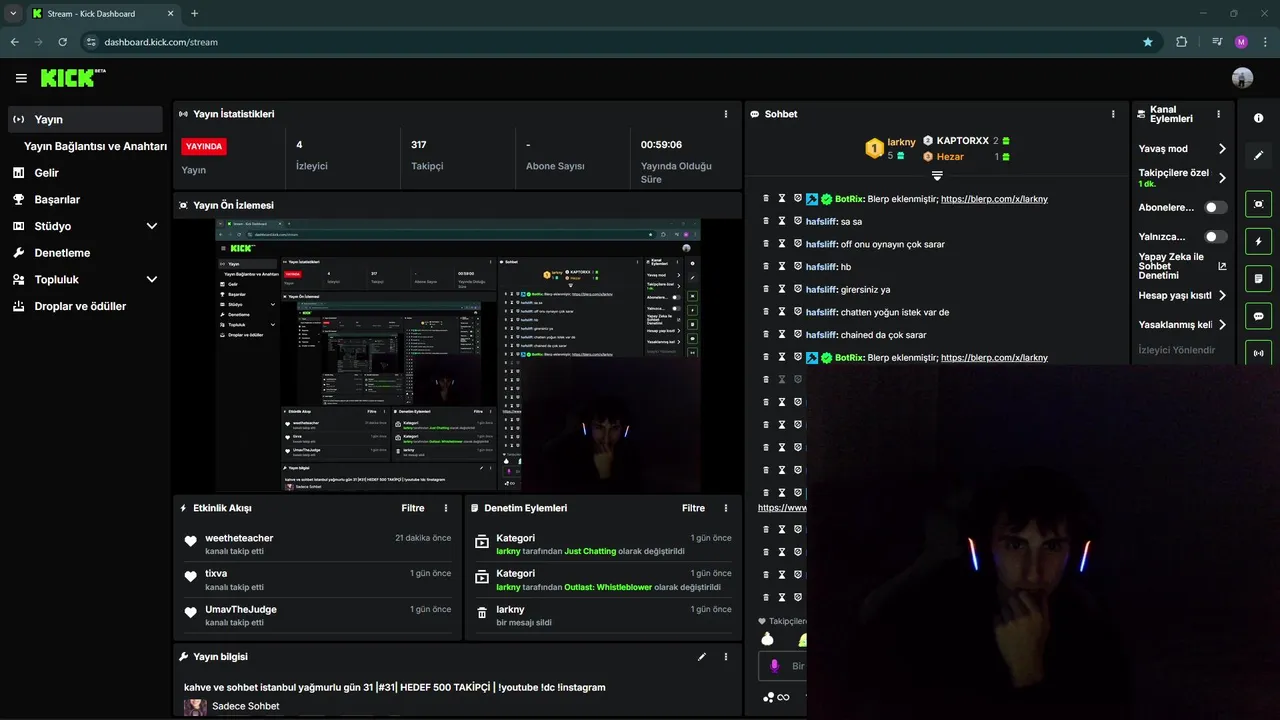Click the pencil edit icon in the right sidebar

(x=1258, y=156)
